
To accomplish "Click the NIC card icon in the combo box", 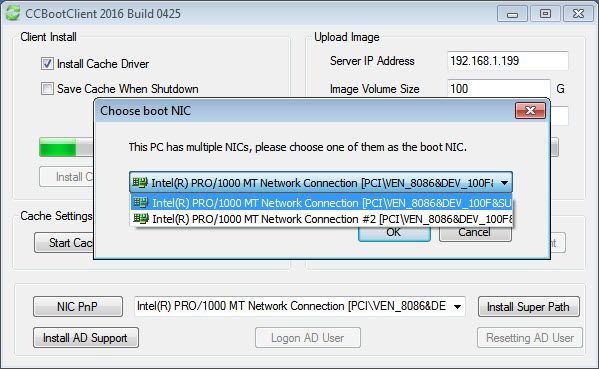I will coord(140,183).
